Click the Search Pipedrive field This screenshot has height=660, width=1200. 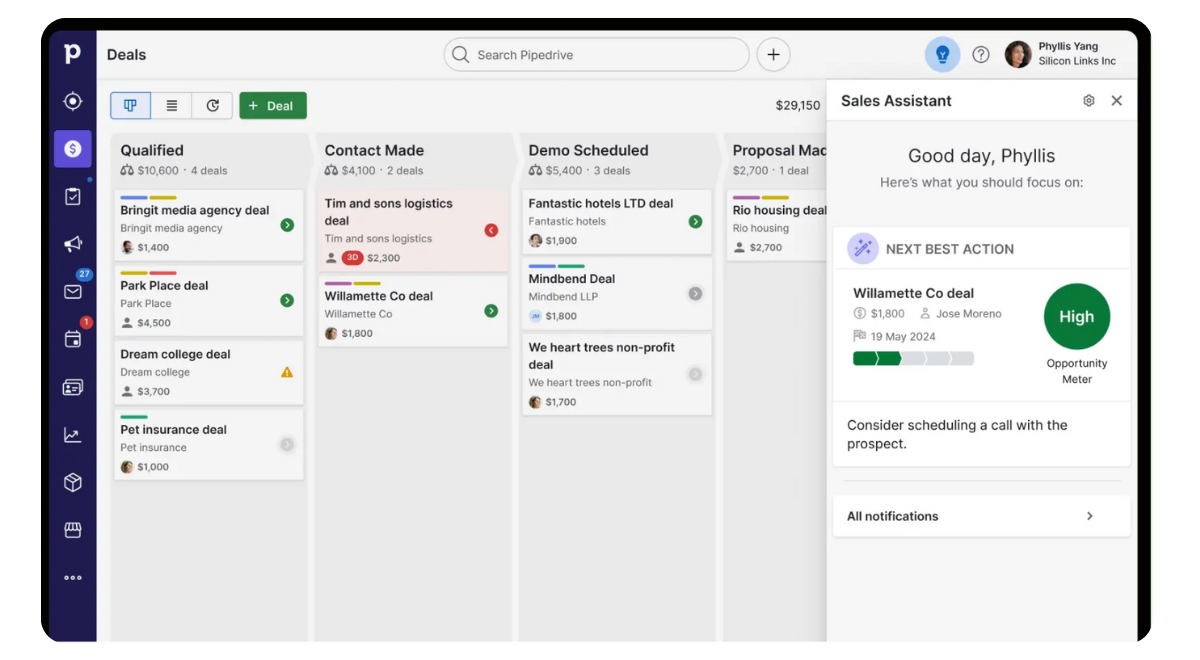click(596, 55)
